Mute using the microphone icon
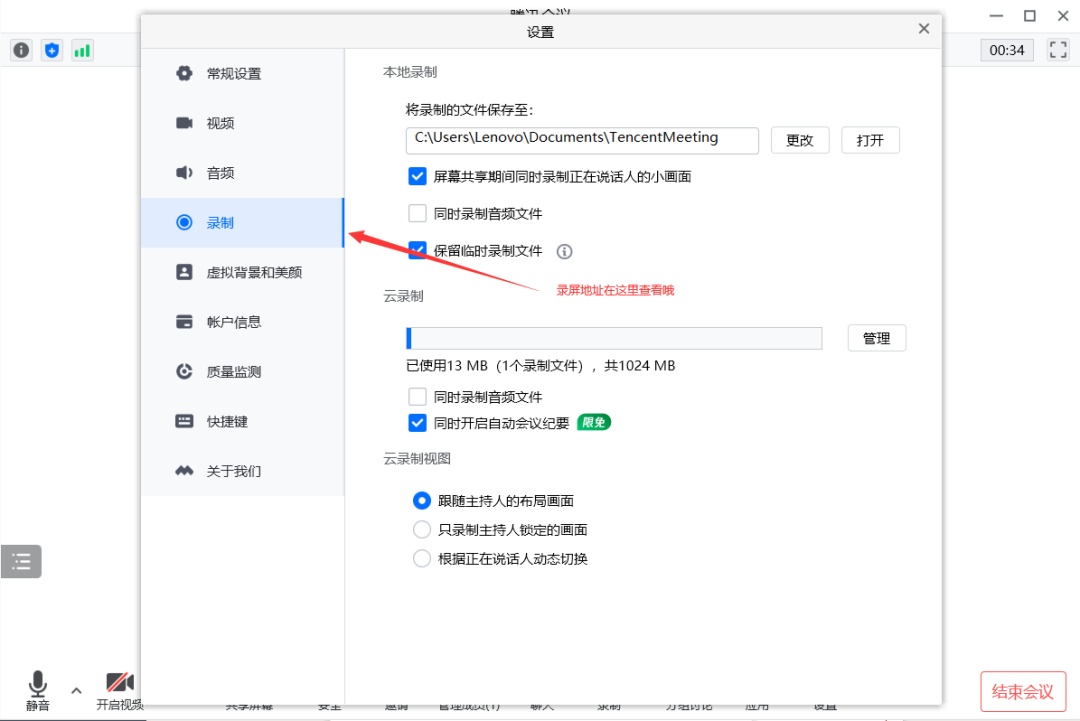This screenshot has height=721, width=1080. point(38,685)
